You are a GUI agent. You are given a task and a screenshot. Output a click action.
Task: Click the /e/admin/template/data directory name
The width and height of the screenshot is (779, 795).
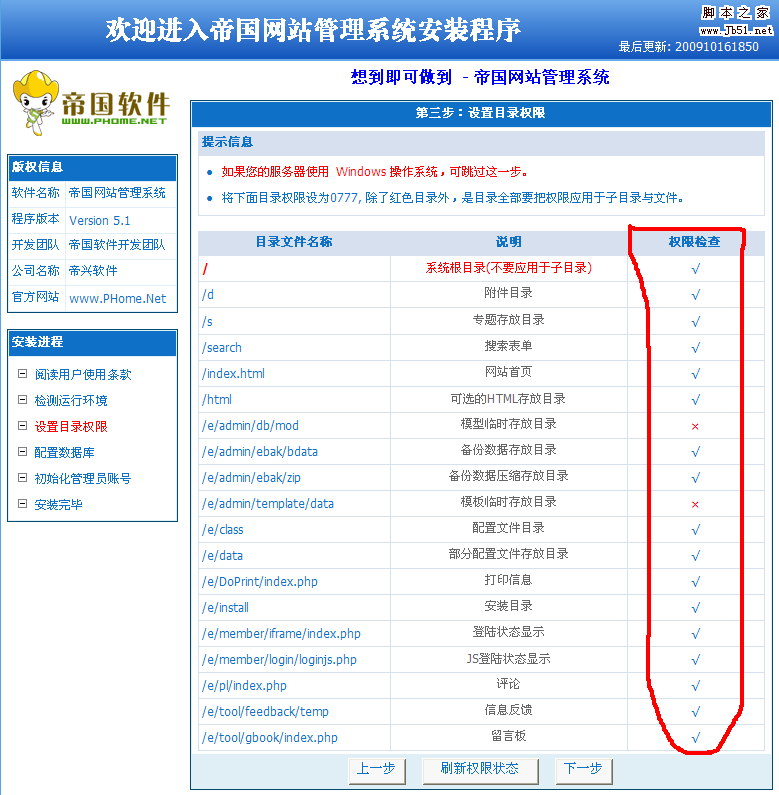click(268, 504)
